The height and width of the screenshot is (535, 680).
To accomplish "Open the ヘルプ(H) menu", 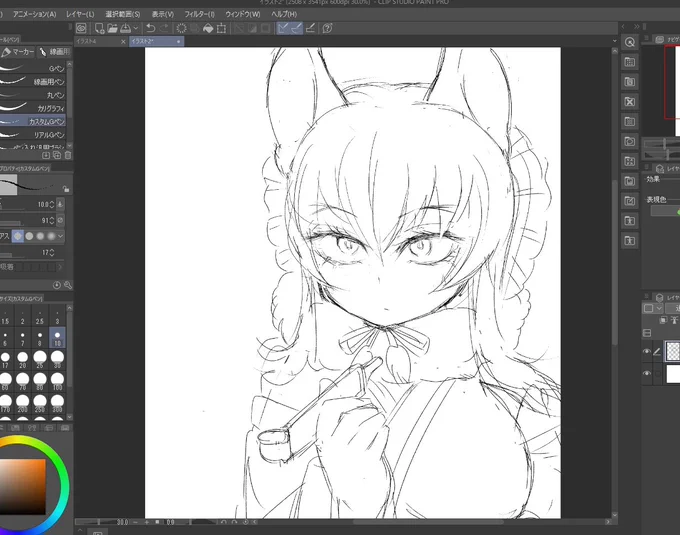I will tap(284, 14).
